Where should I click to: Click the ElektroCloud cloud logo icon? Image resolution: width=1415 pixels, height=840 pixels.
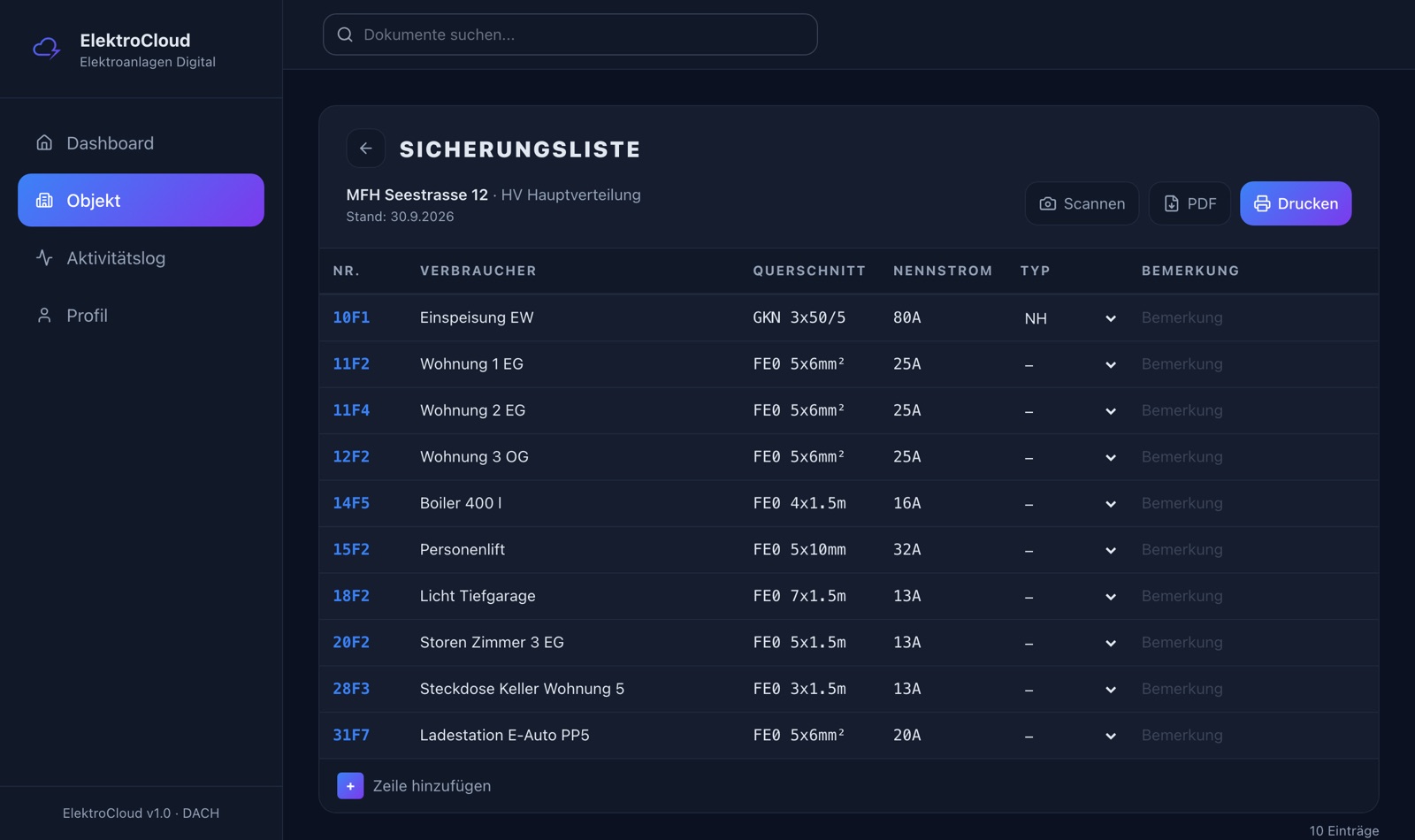[47, 49]
